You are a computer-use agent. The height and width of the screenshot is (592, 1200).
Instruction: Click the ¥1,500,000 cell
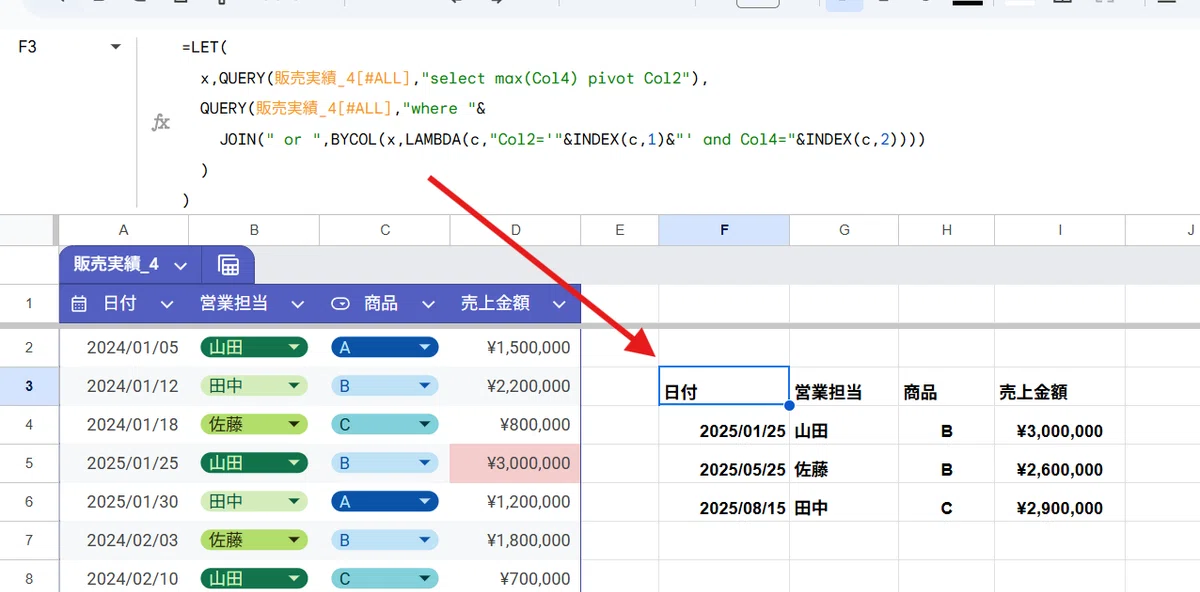pyautogui.click(x=515, y=348)
